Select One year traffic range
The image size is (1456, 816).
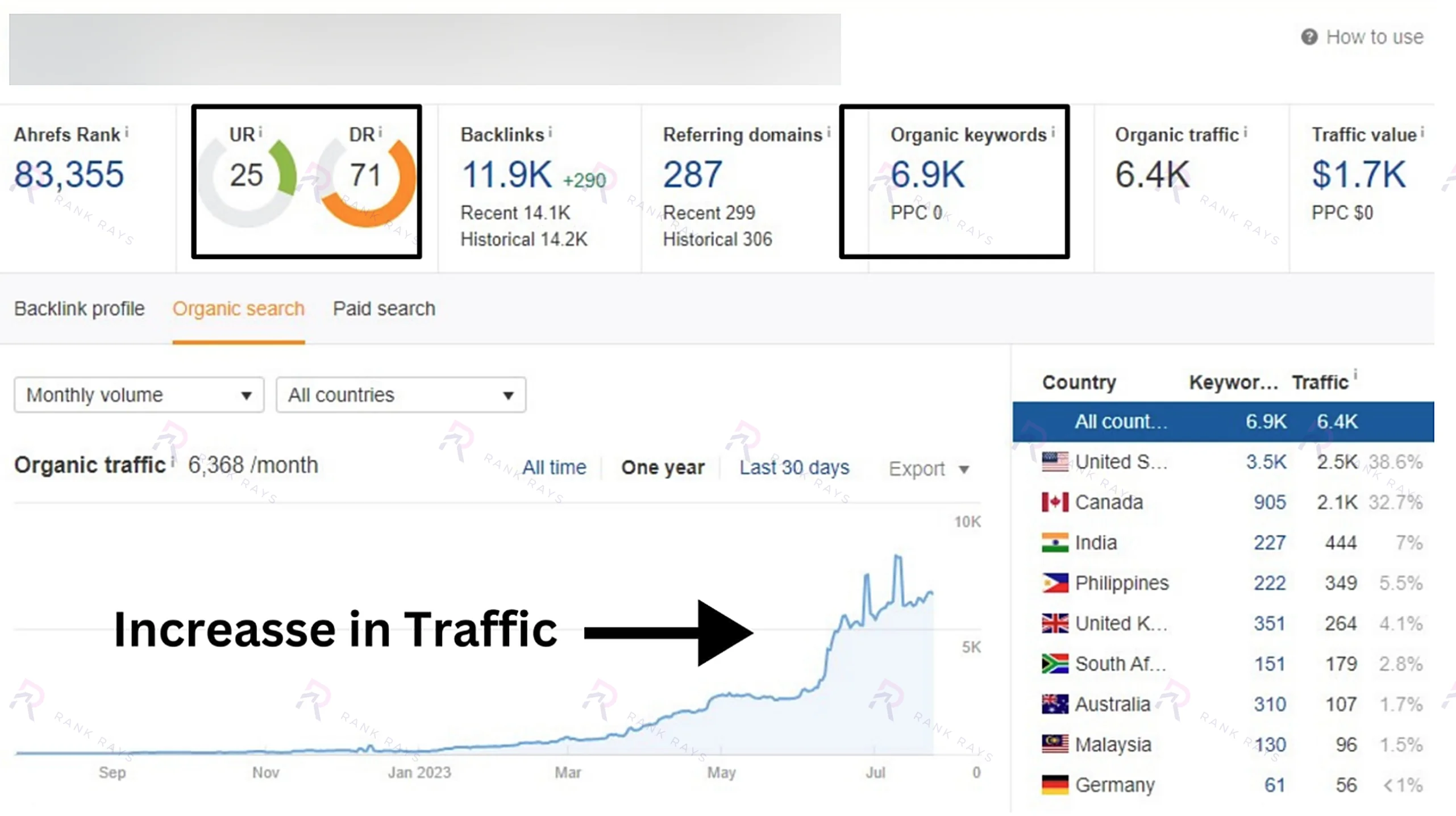(x=663, y=468)
